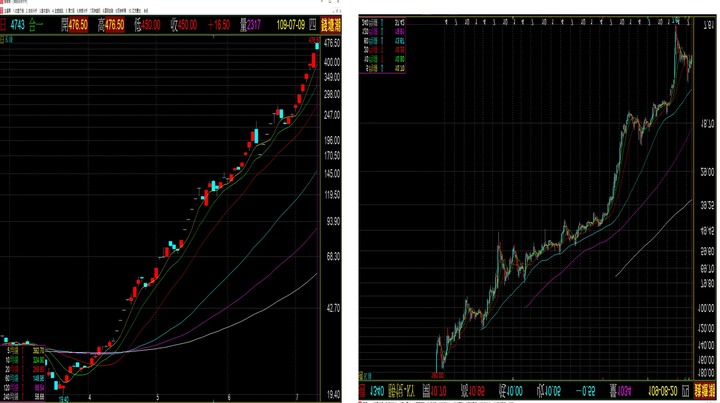Screen dimensions: 720x403
Task: Click the mirrored 錢達潮 logo in right chart
Action: coord(703,392)
